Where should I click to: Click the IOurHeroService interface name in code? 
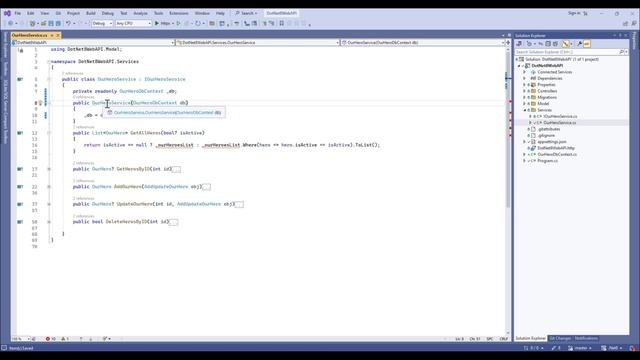click(x=165, y=79)
